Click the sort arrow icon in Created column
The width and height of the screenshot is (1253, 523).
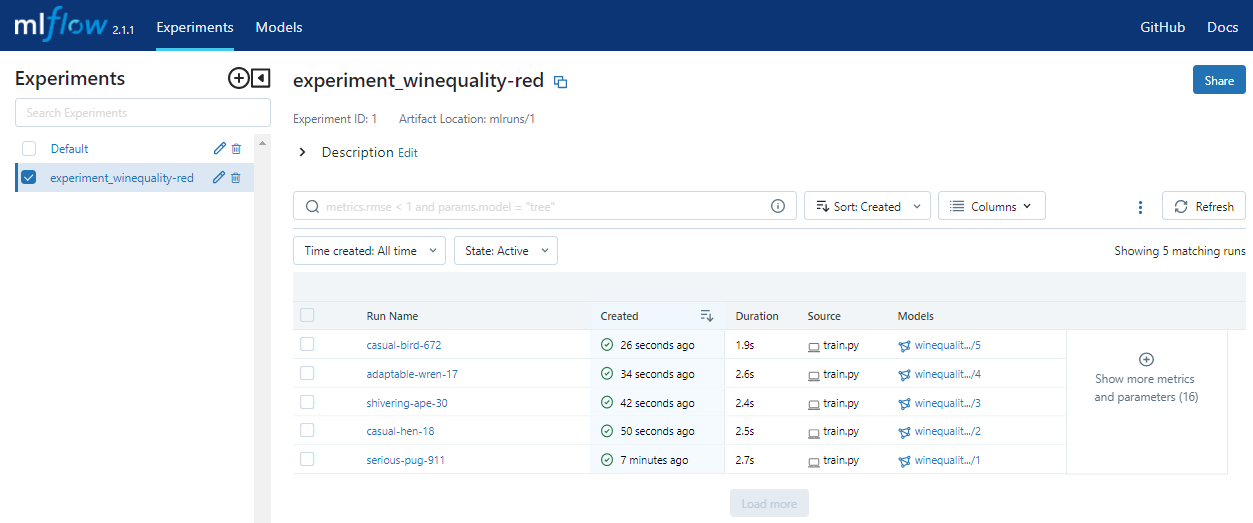(x=707, y=316)
